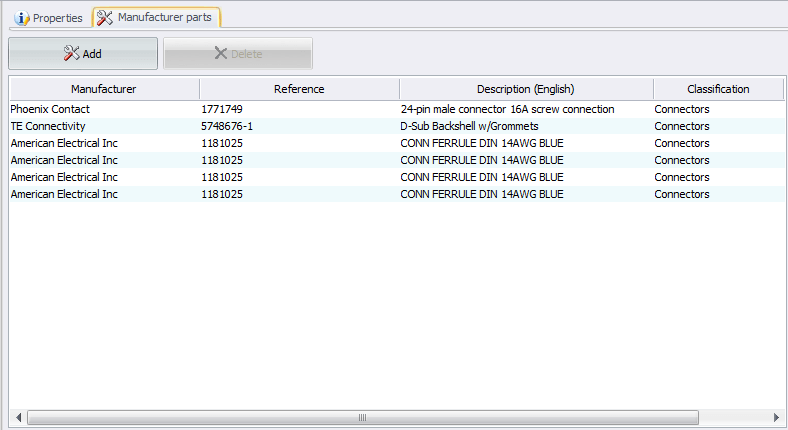Switch to the Properties tab
Image resolution: width=788 pixels, height=430 pixels.
point(49,18)
